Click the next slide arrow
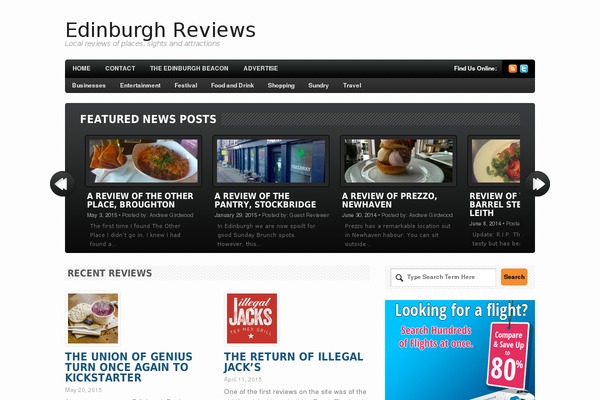600x400 pixels. click(x=538, y=184)
